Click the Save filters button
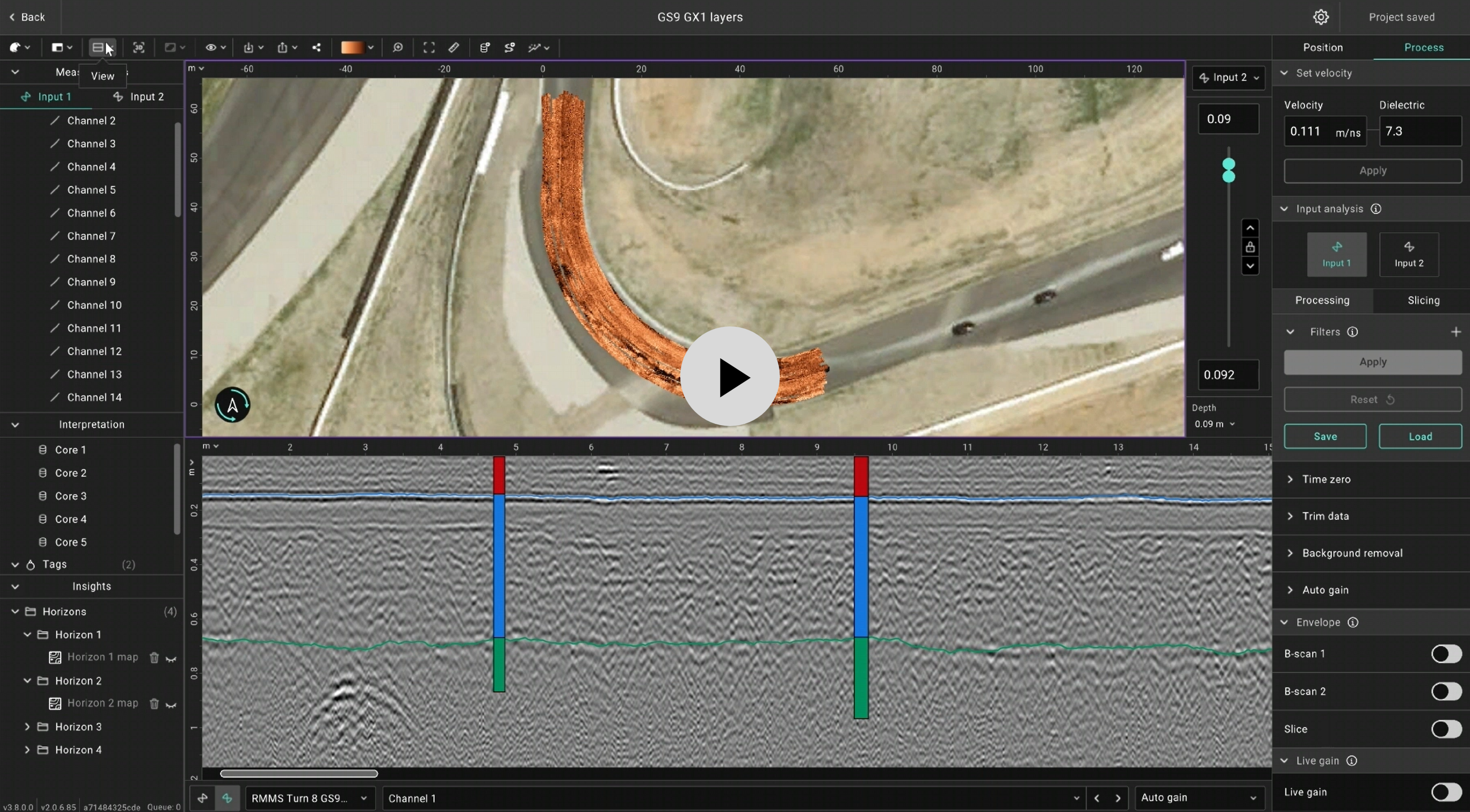The width and height of the screenshot is (1470, 812). 1325,436
